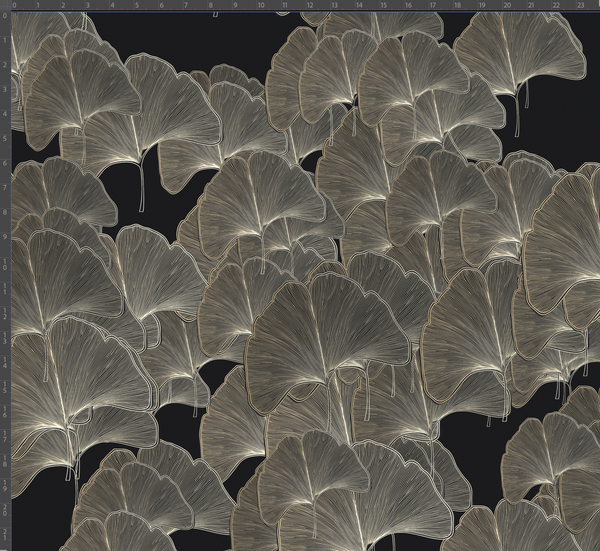Click the 3 mark on vertical ruler
This screenshot has height=551, width=600.
point(5,87)
